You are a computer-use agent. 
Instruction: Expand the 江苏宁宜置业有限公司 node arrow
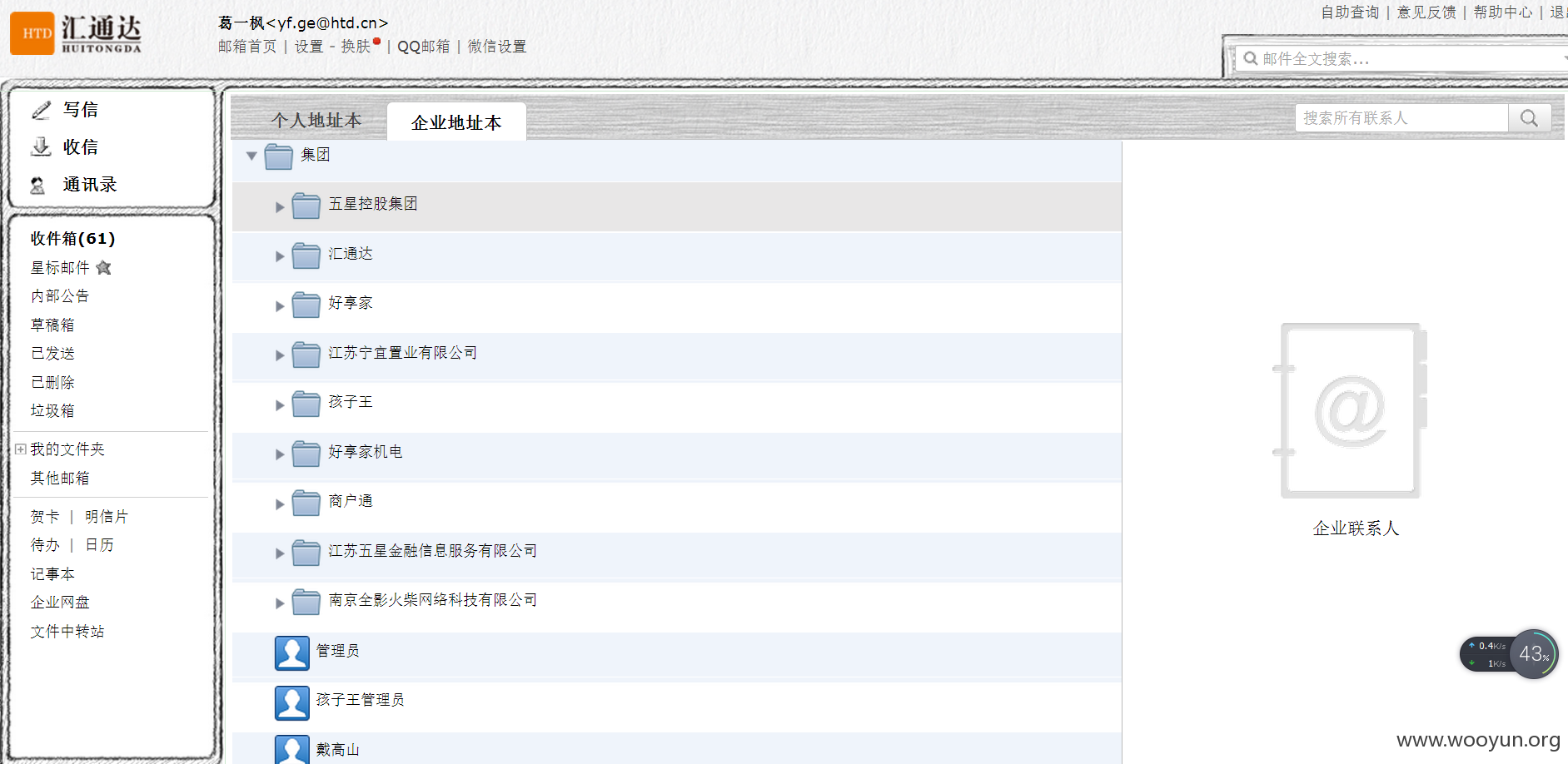click(280, 355)
